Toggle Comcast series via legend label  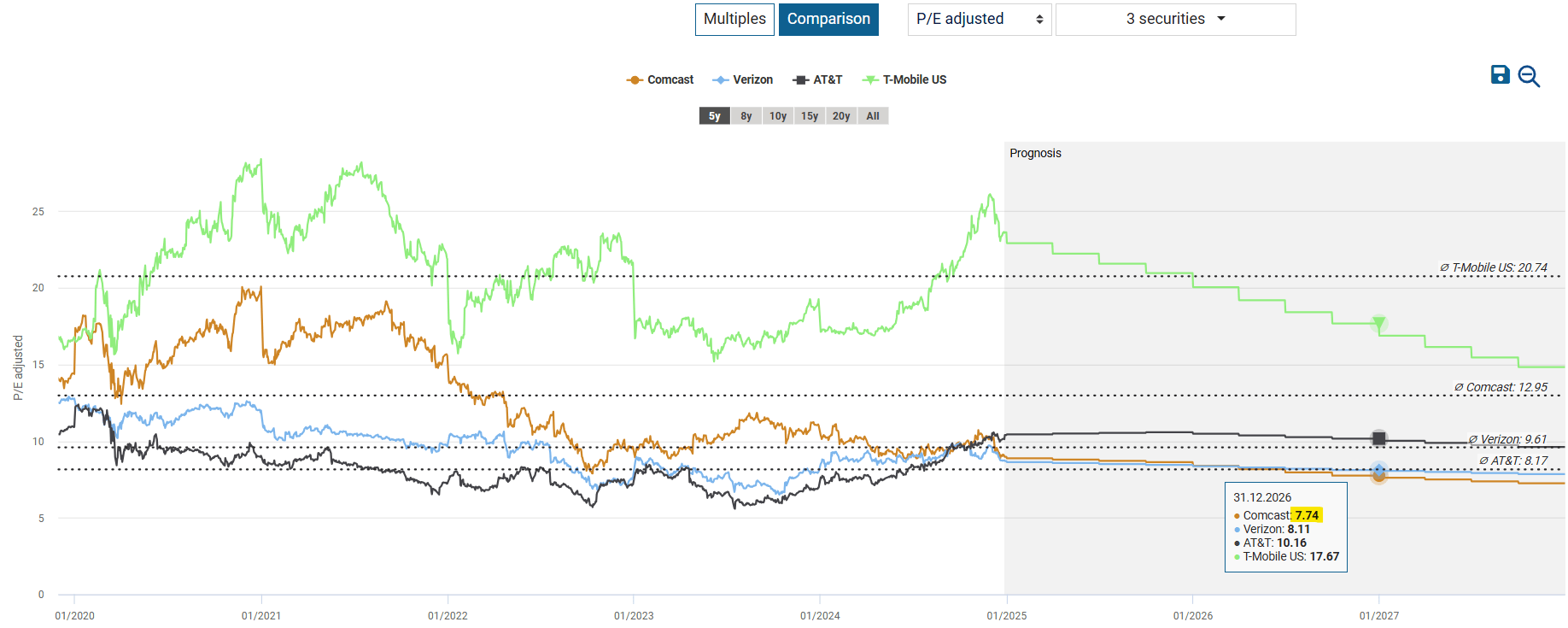tap(670, 80)
